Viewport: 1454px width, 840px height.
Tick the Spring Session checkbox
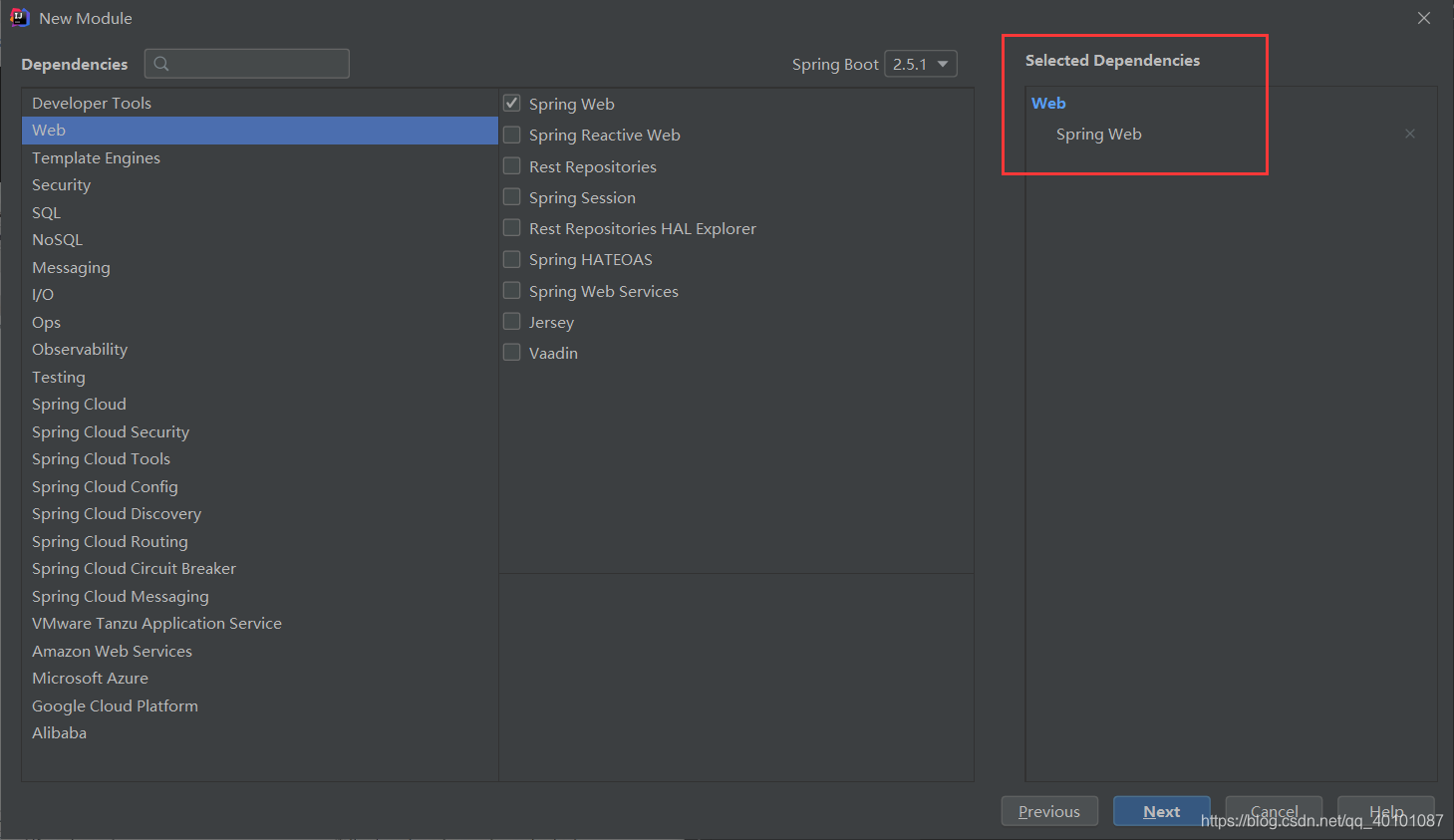512,196
